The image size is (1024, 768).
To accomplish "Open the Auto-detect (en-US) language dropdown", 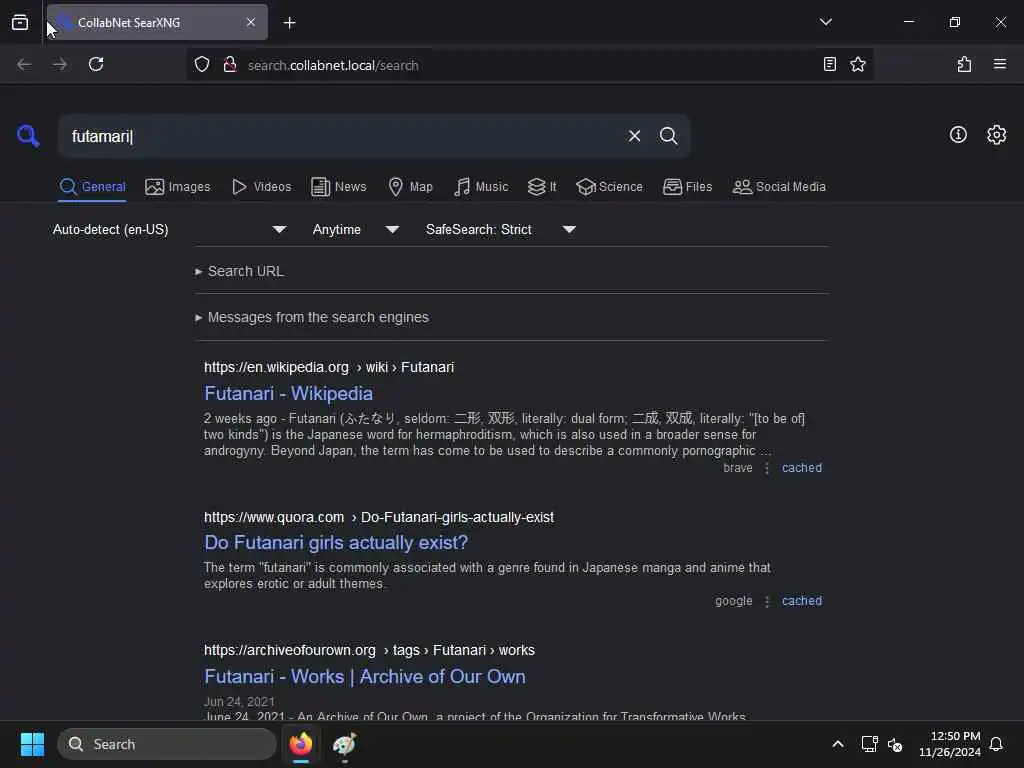I will 170,229.
